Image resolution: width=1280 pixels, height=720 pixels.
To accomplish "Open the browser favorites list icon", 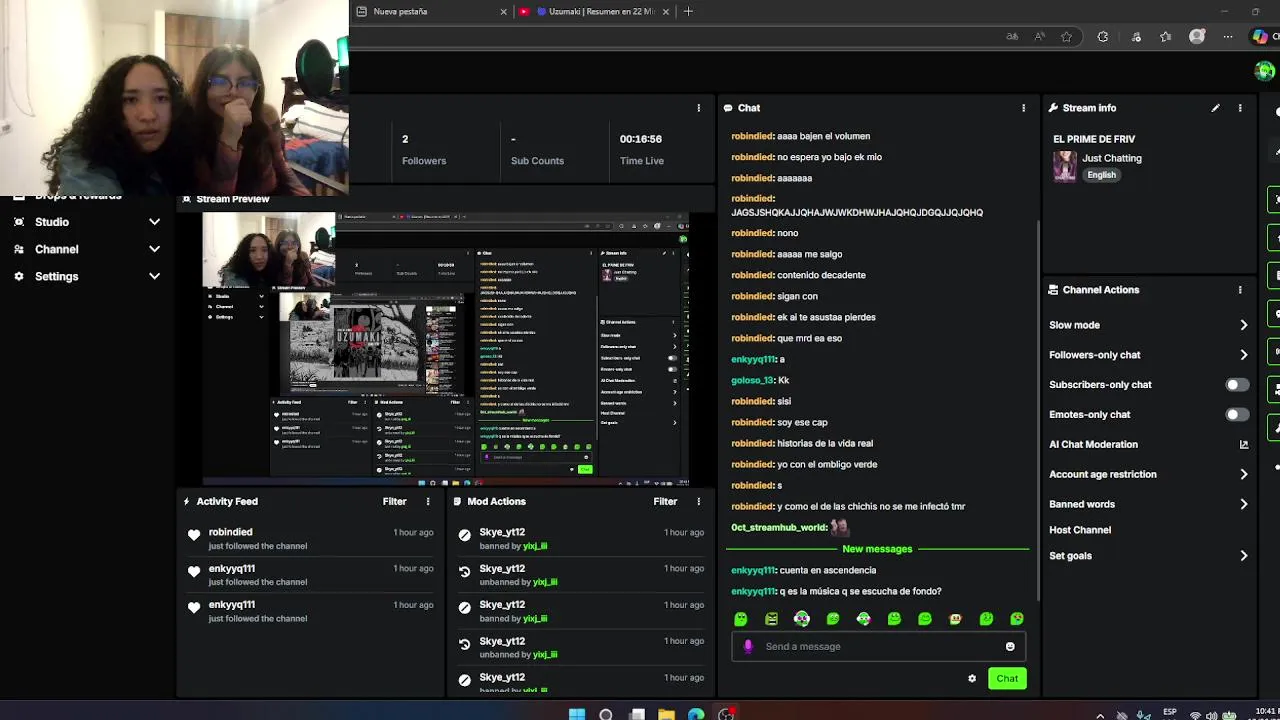I will tap(1166, 37).
